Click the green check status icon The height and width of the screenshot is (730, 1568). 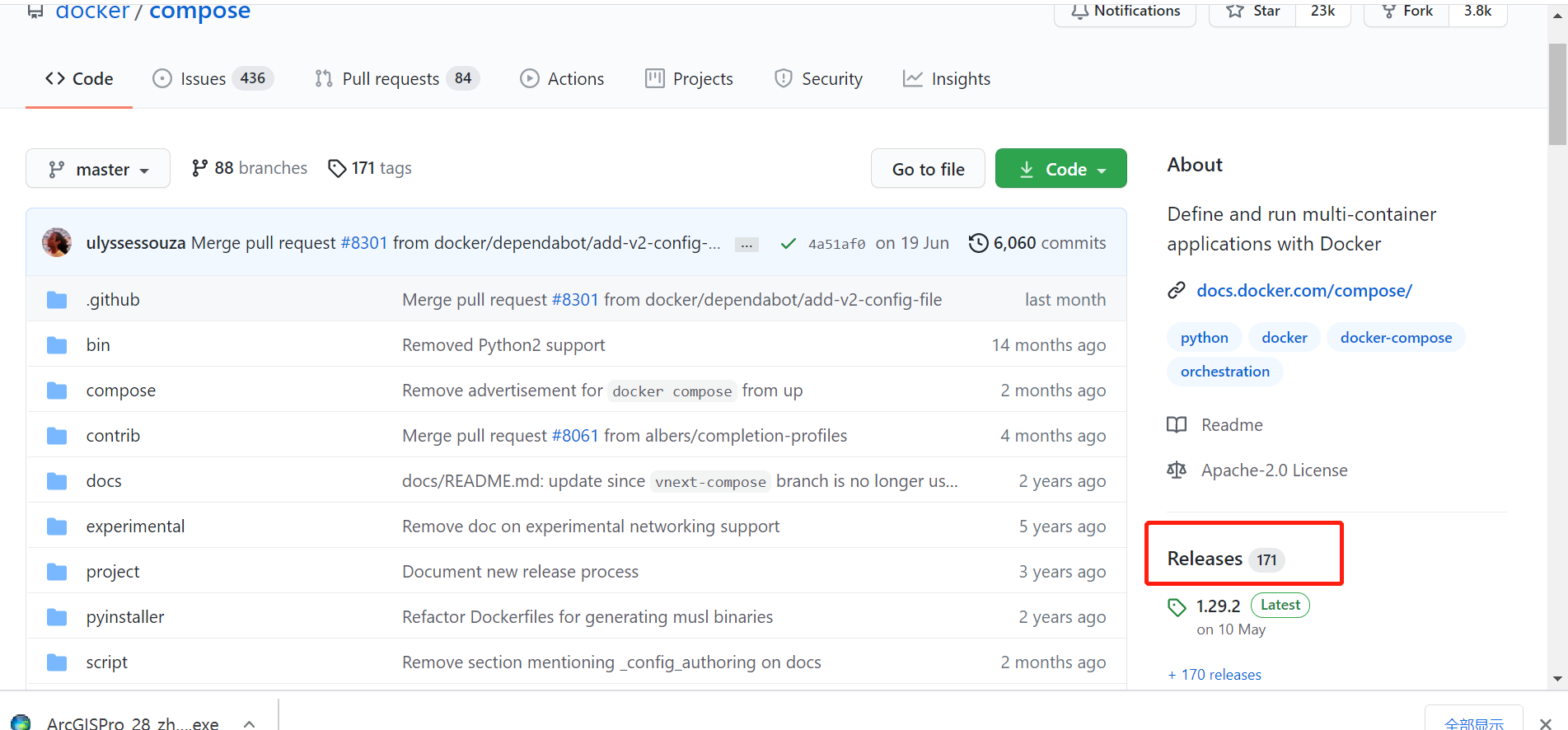pos(789,244)
